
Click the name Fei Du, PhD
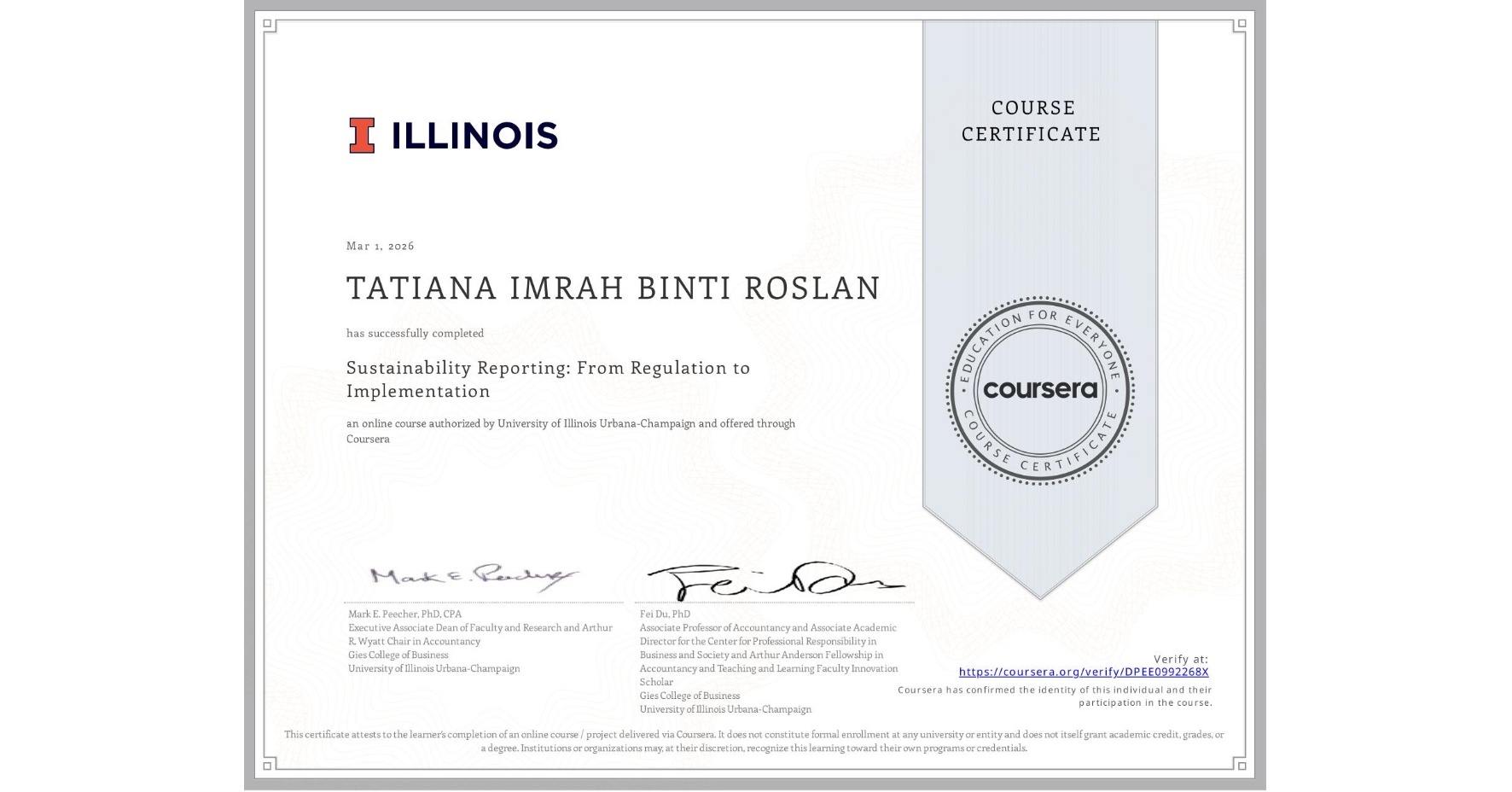pos(665,614)
